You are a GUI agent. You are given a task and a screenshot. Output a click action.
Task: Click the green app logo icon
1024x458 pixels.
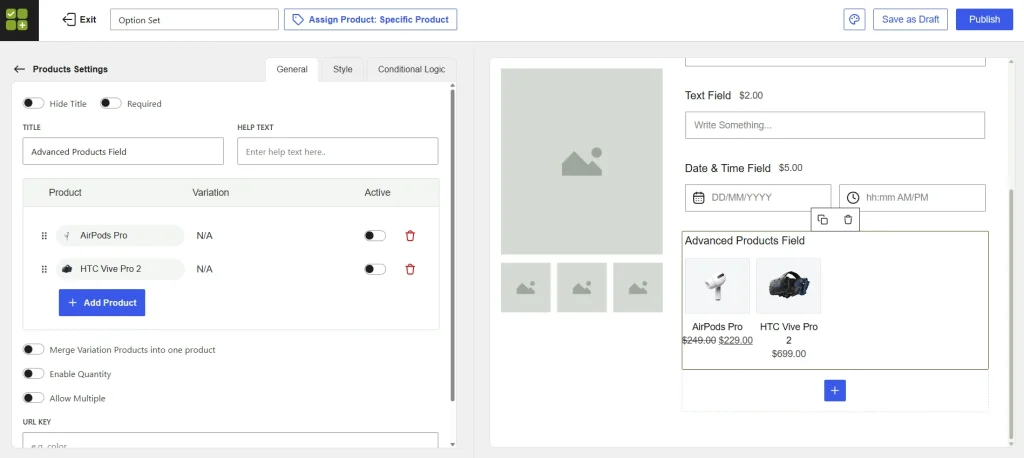point(16,20)
